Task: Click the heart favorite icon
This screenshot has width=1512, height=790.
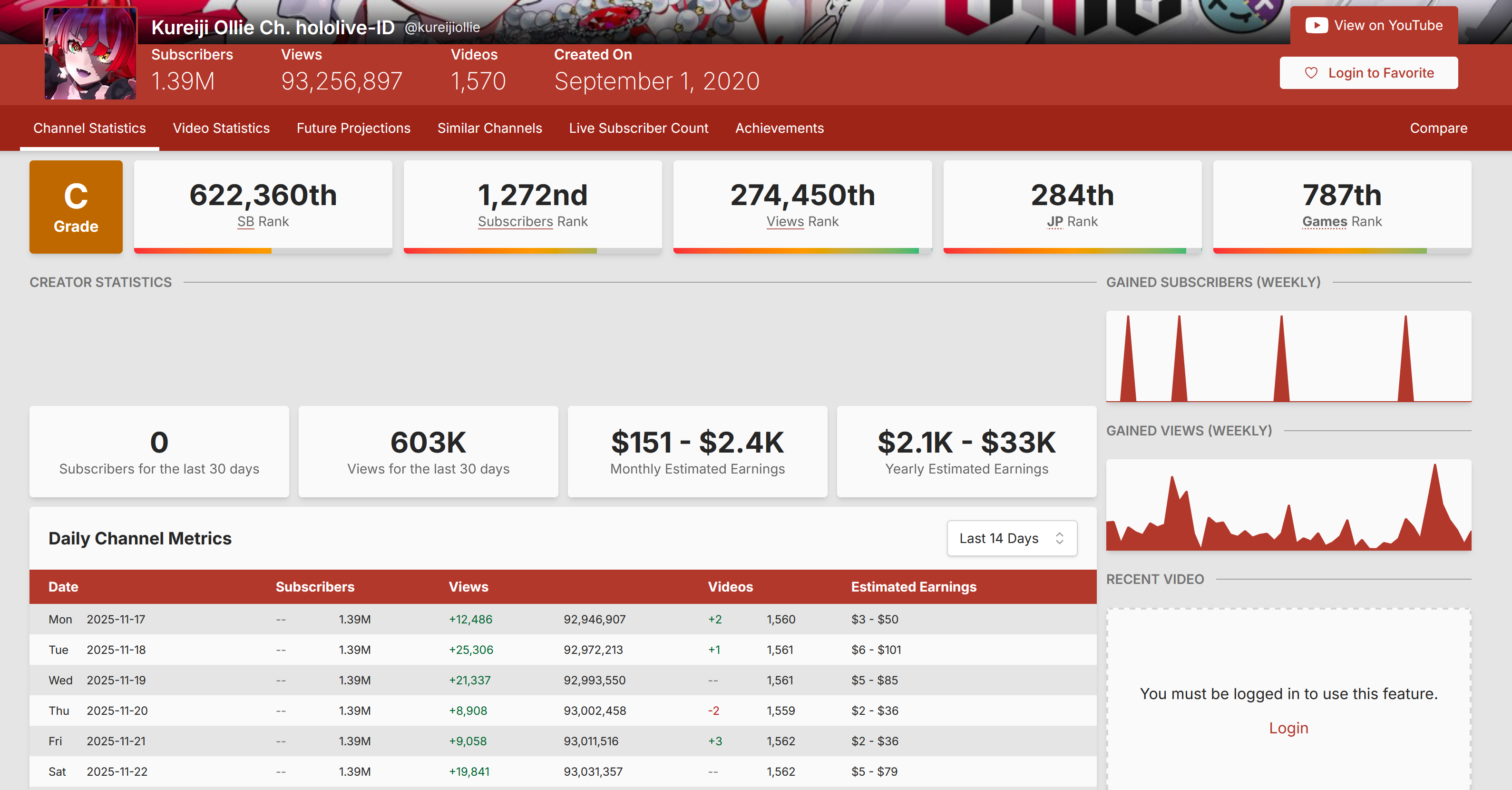Action: pyautogui.click(x=1311, y=73)
